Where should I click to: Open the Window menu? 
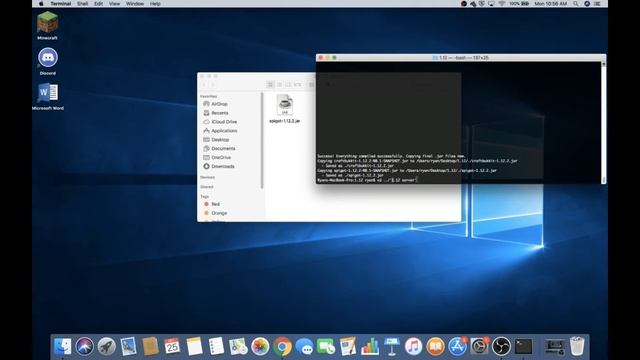(135, 4)
